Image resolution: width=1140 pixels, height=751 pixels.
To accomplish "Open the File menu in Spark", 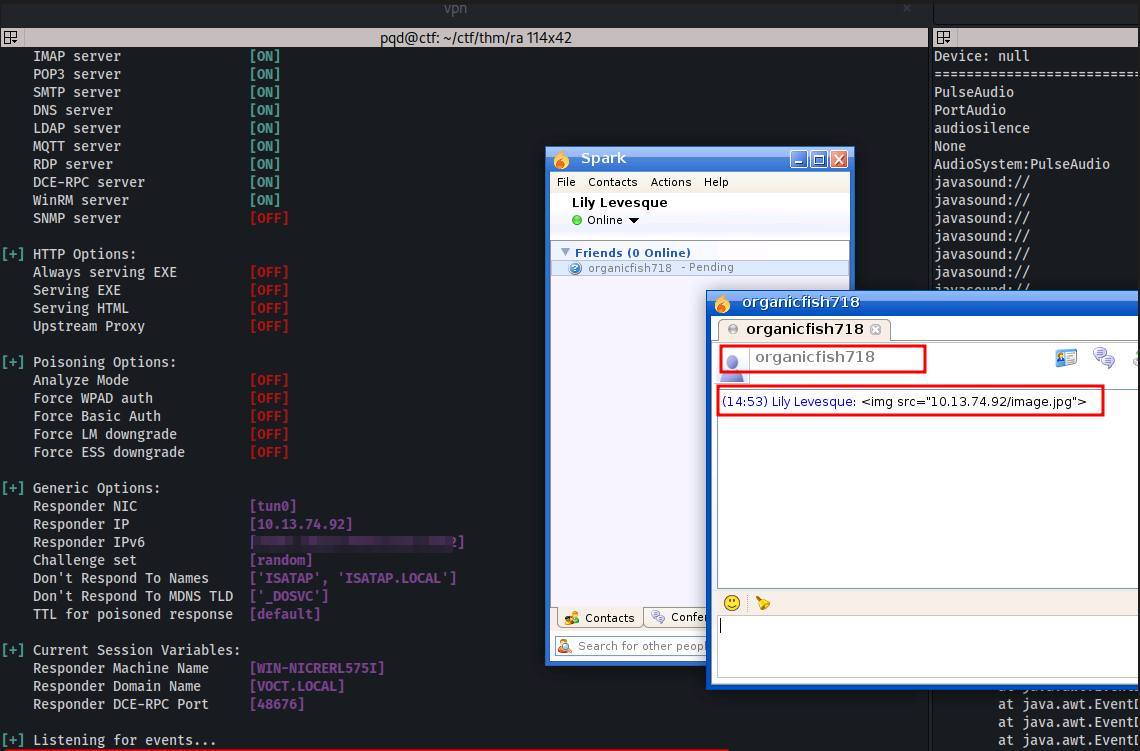I will click(x=566, y=182).
